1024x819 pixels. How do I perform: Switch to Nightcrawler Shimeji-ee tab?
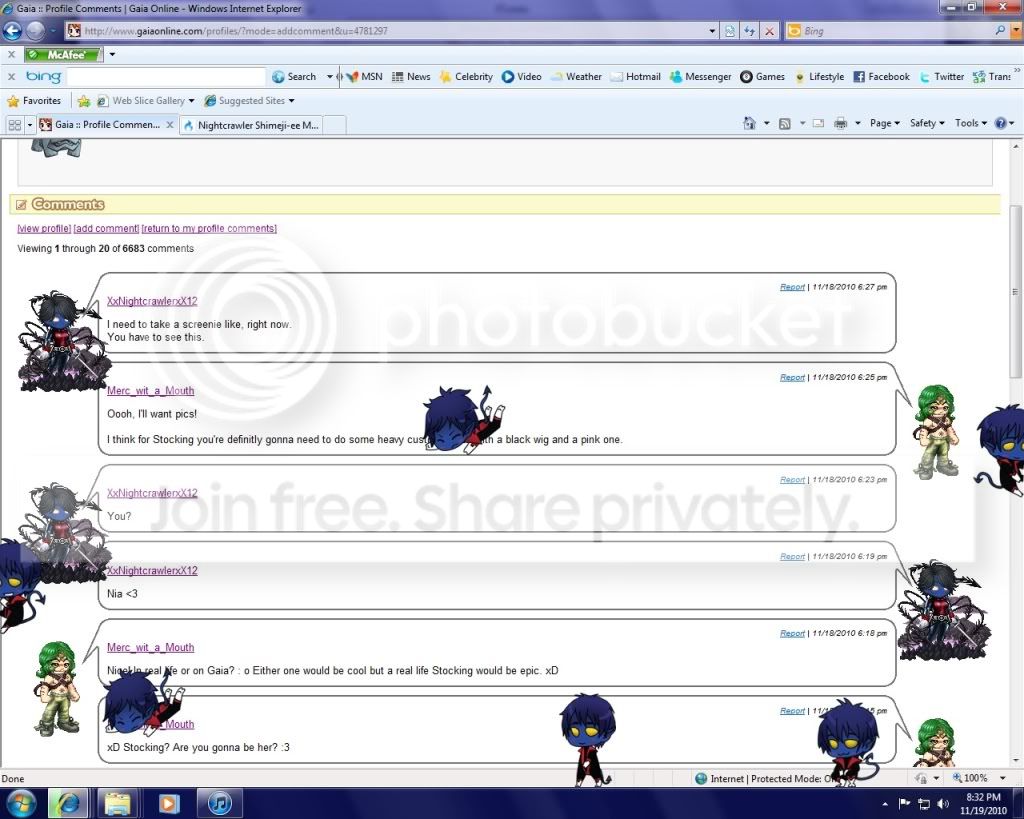pyautogui.click(x=251, y=125)
